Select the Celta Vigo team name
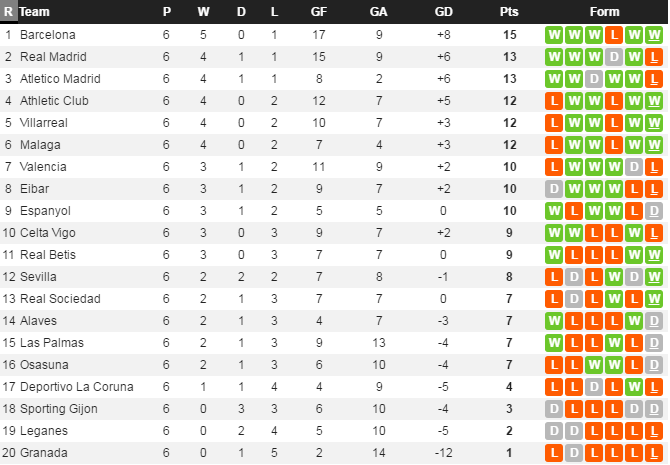670x465 pixels. click(x=49, y=233)
